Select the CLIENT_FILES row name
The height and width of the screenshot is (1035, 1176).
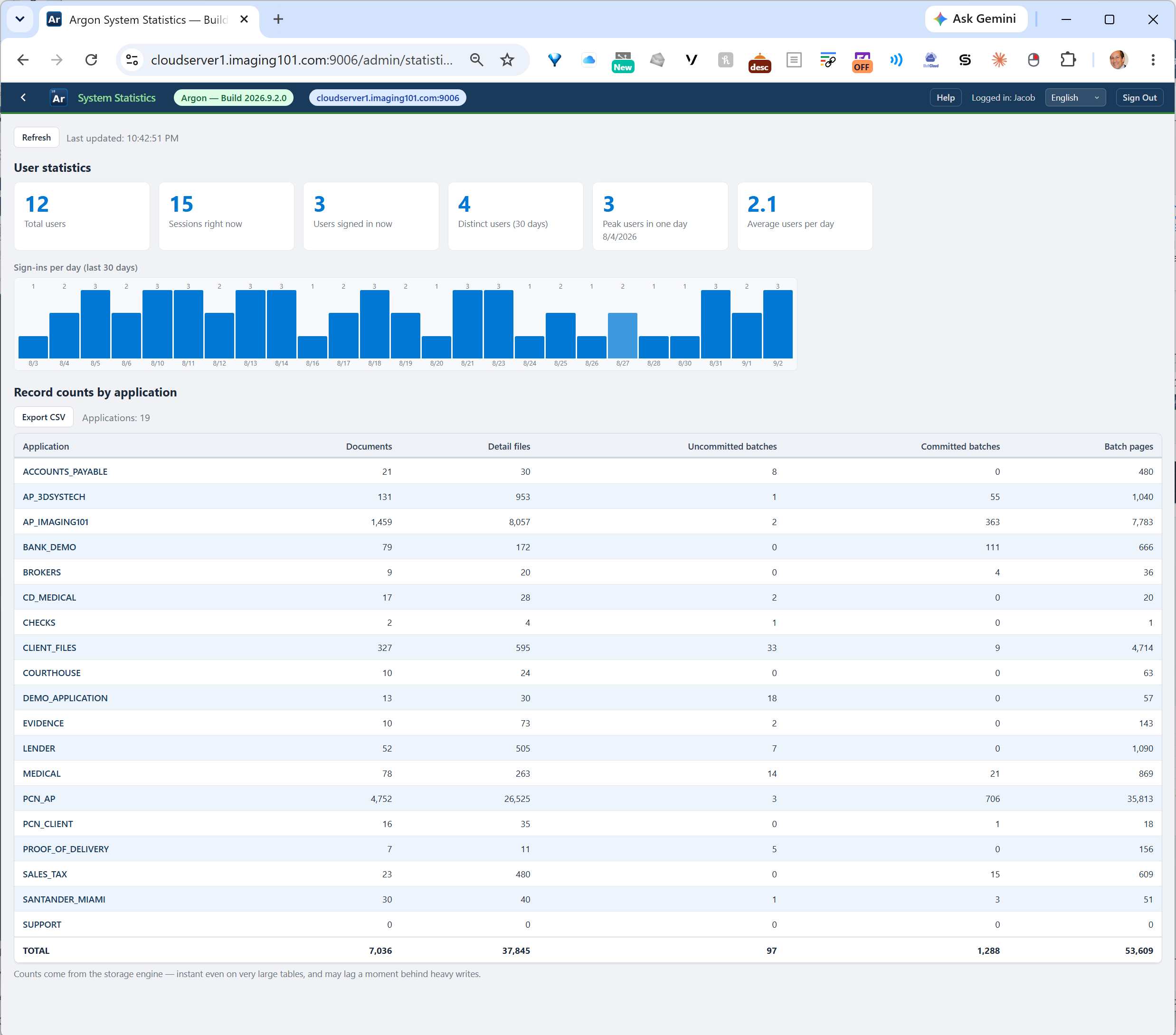tap(49, 648)
